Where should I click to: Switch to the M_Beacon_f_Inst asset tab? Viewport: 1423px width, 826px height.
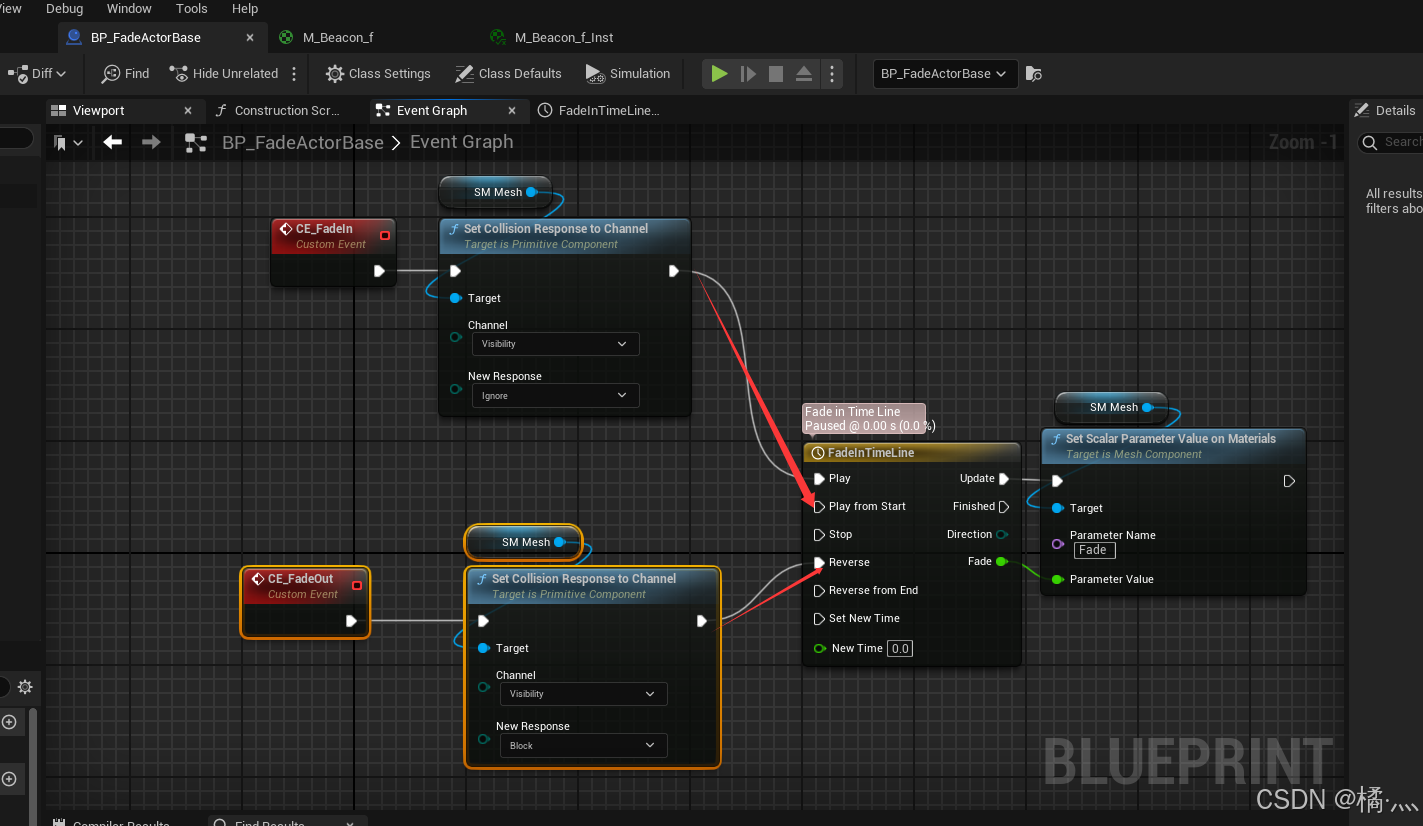click(563, 37)
